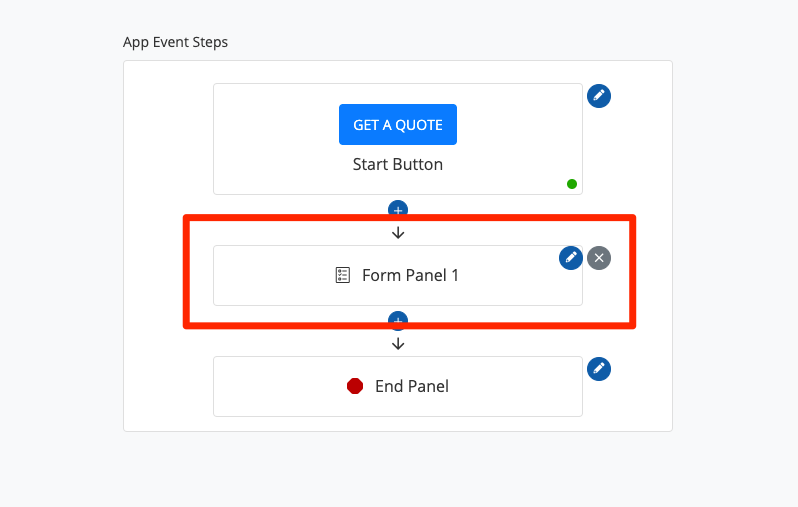Click the down arrow above End Panel
The width and height of the screenshot is (798, 507).
click(x=398, y=343)
